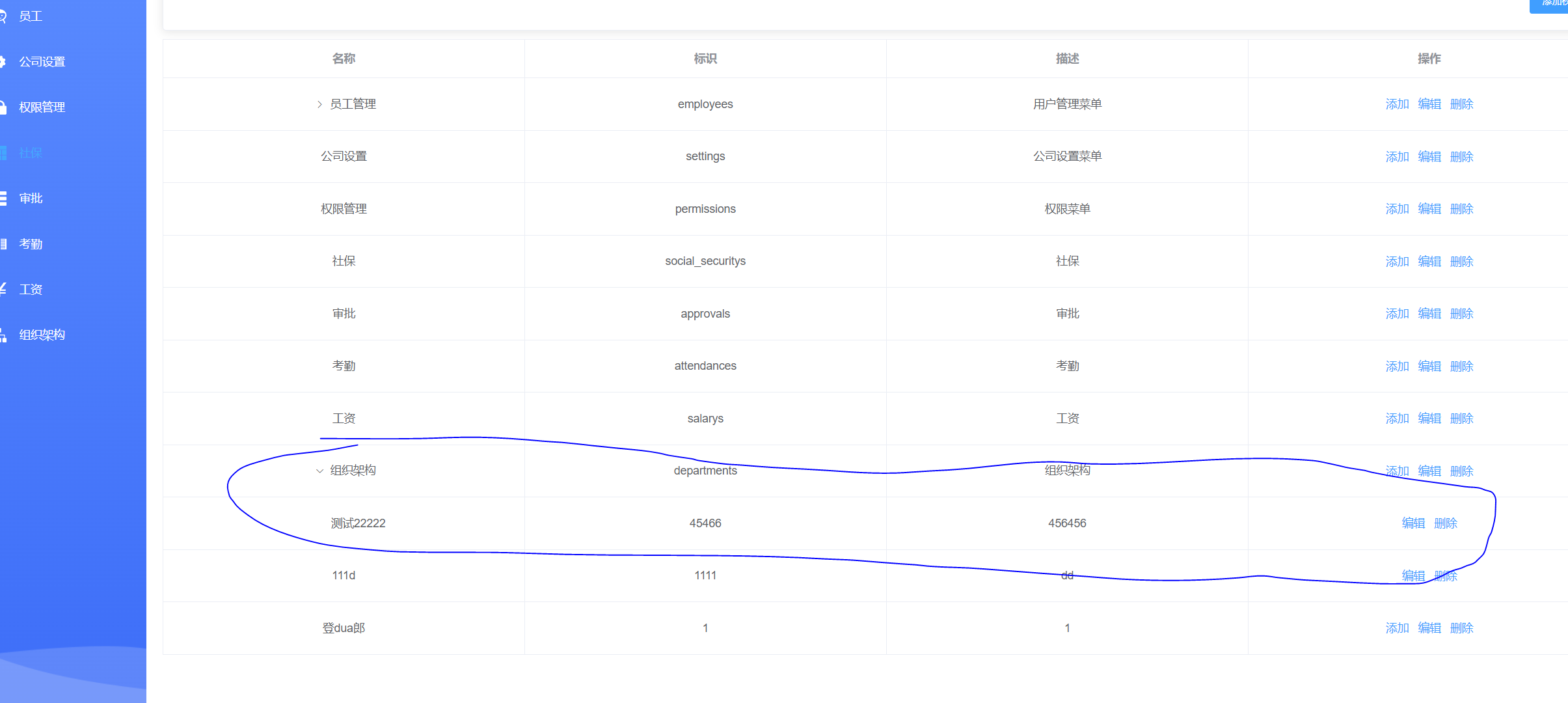Click the 组织架构 org-chart icon in sidebar
This screenshot has height=703, width=1568.
[5, 335]
